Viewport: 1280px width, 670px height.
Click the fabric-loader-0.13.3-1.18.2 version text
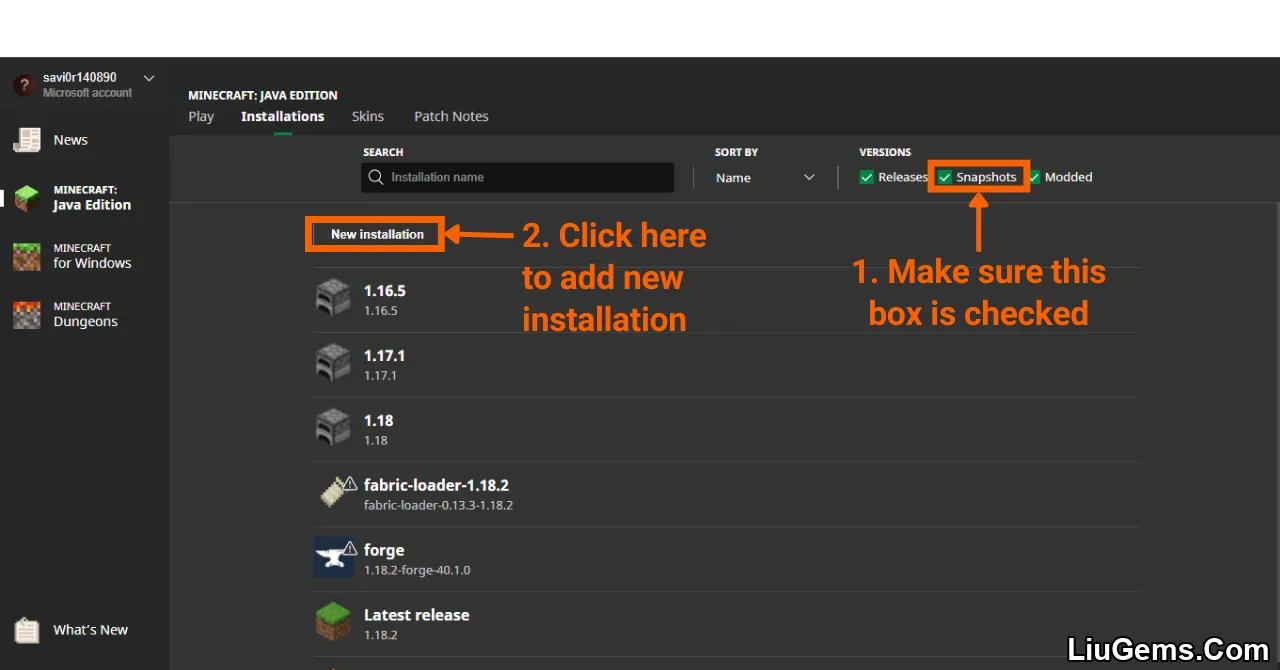click(438, 505)
